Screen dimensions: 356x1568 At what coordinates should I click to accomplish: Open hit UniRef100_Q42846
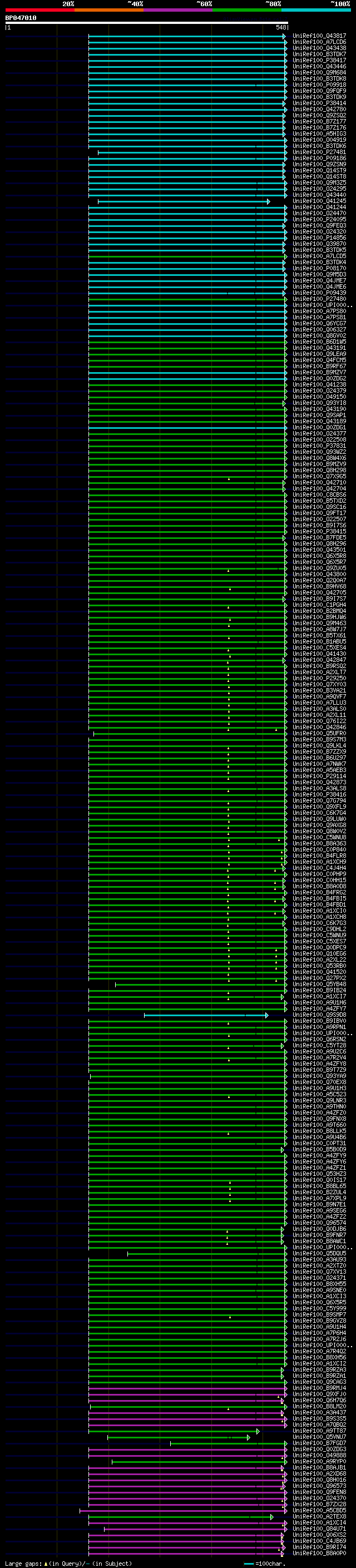pos(319,728)
